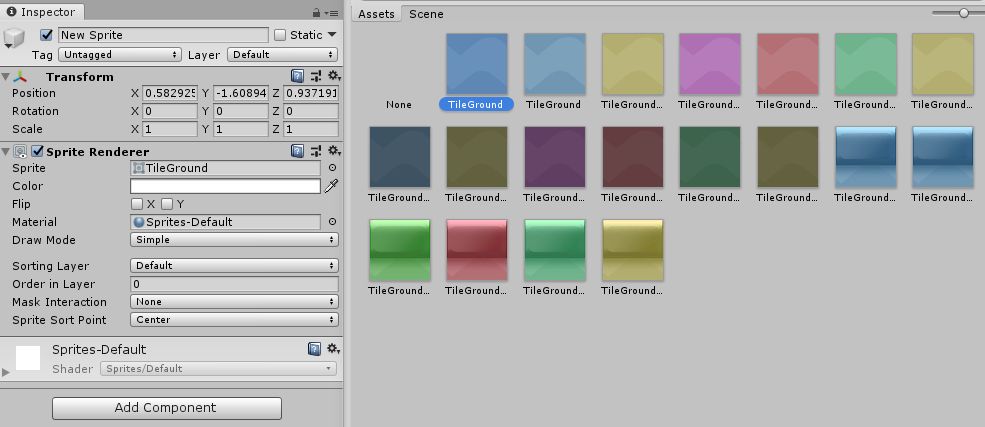985x427 pixels.
Task: Select the glossy bright green tile thumbnail
Action: [x=399, y=250]
